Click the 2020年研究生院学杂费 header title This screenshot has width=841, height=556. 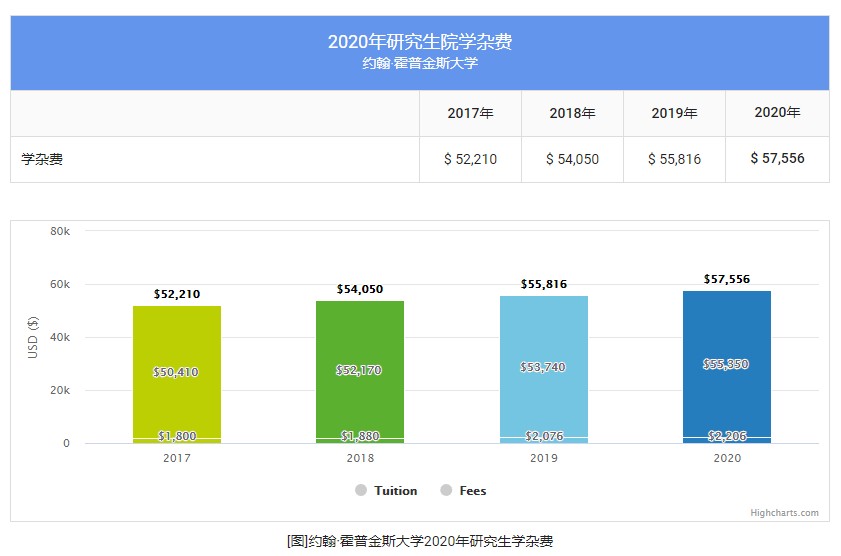coord(420,42)
